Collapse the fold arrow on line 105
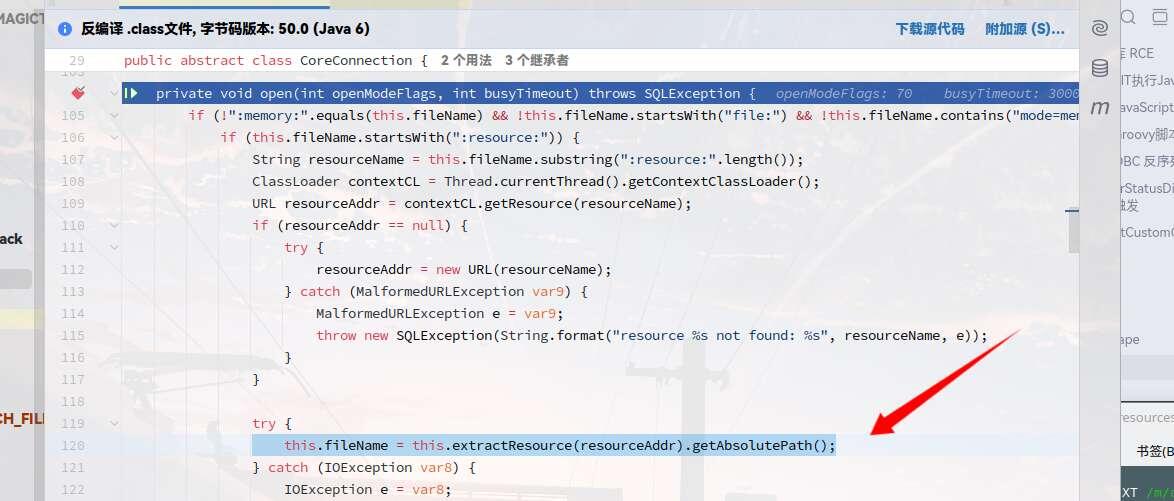The width and height of the screenshot is (1174, 501). 113,115
